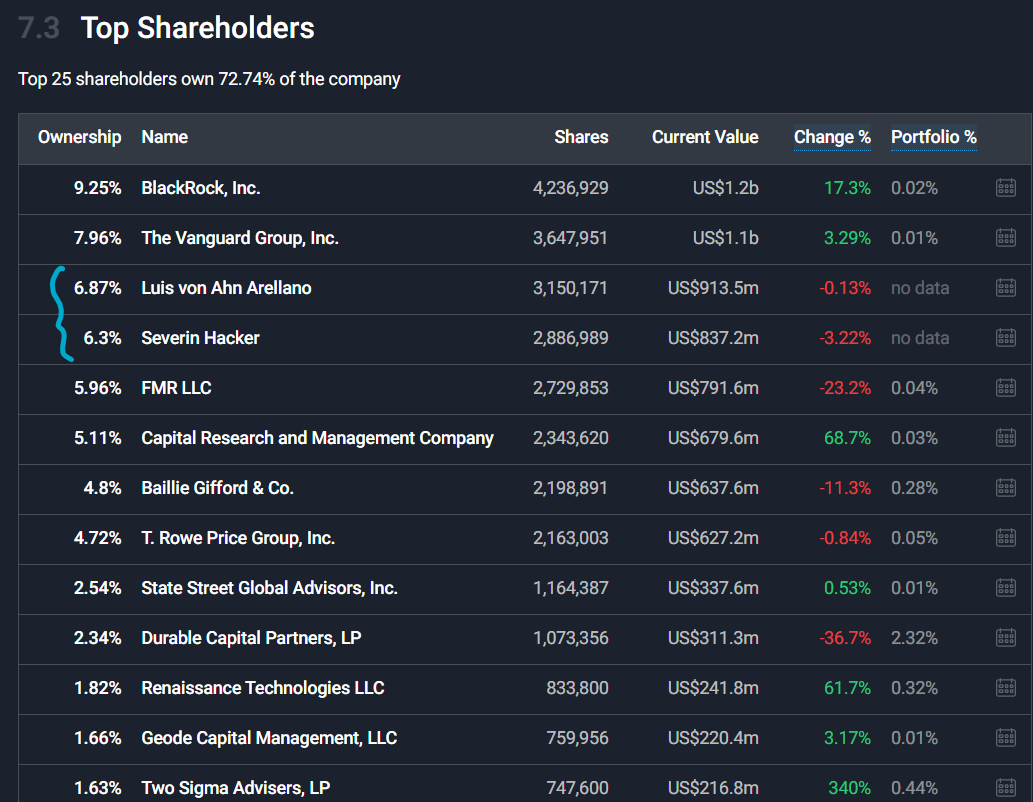This screenshot has height=802, width=1033.
Task: Click the Change % column header
Action: pyautogui.click(x=832, y=137)
